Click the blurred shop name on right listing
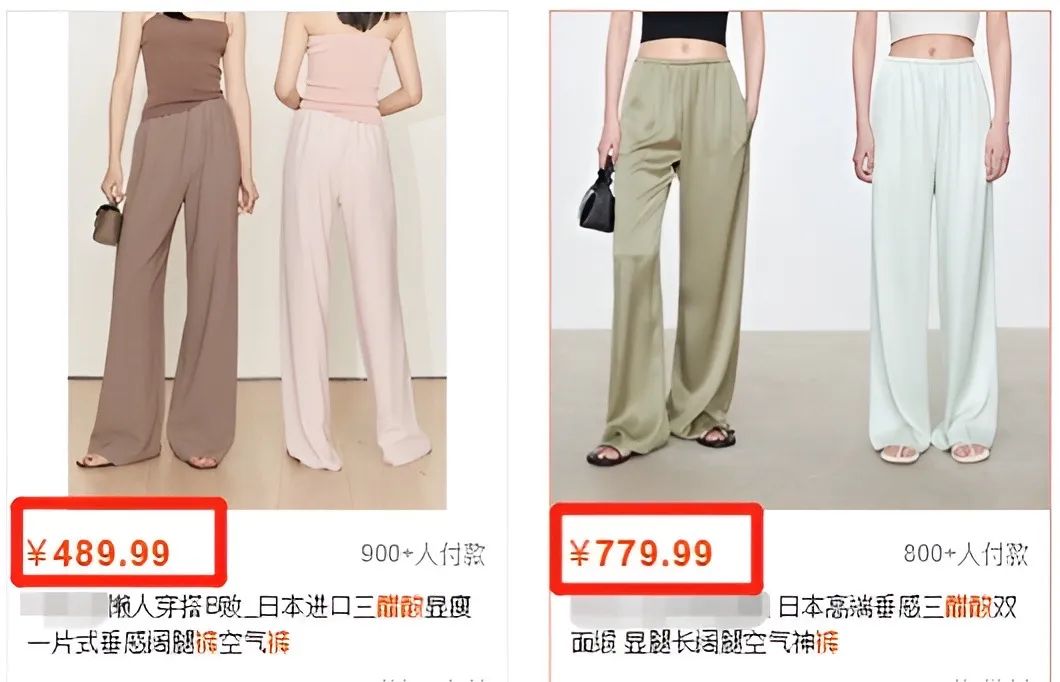1060x682 pixels. [x=670, y=606]
